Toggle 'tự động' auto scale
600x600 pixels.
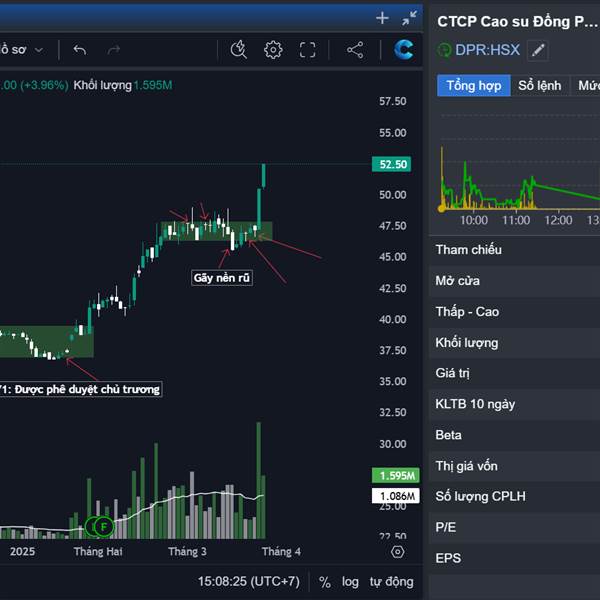(x=391, y=582)
